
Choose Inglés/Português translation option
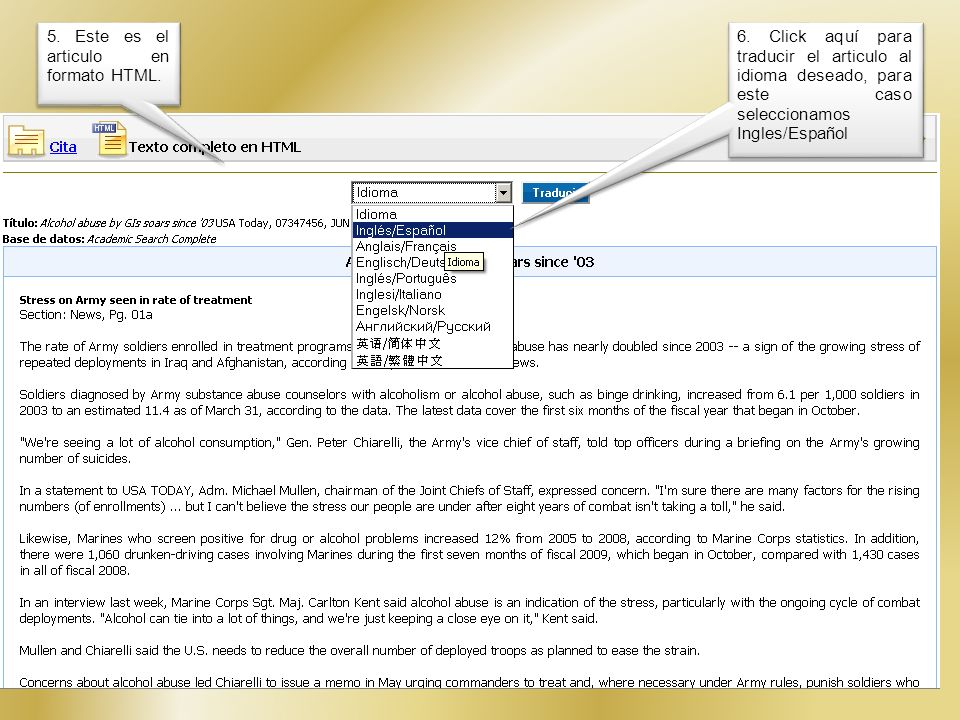[x=433, y=278]
